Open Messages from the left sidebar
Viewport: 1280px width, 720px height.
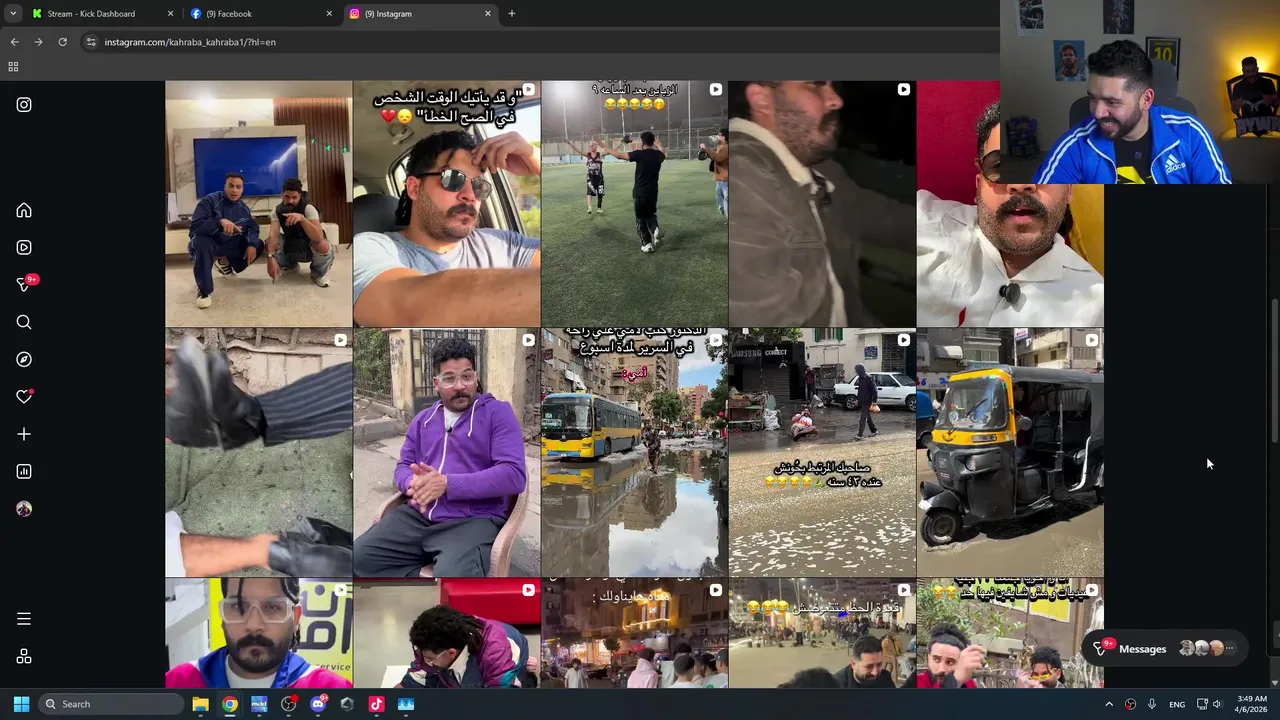point(24,285)
